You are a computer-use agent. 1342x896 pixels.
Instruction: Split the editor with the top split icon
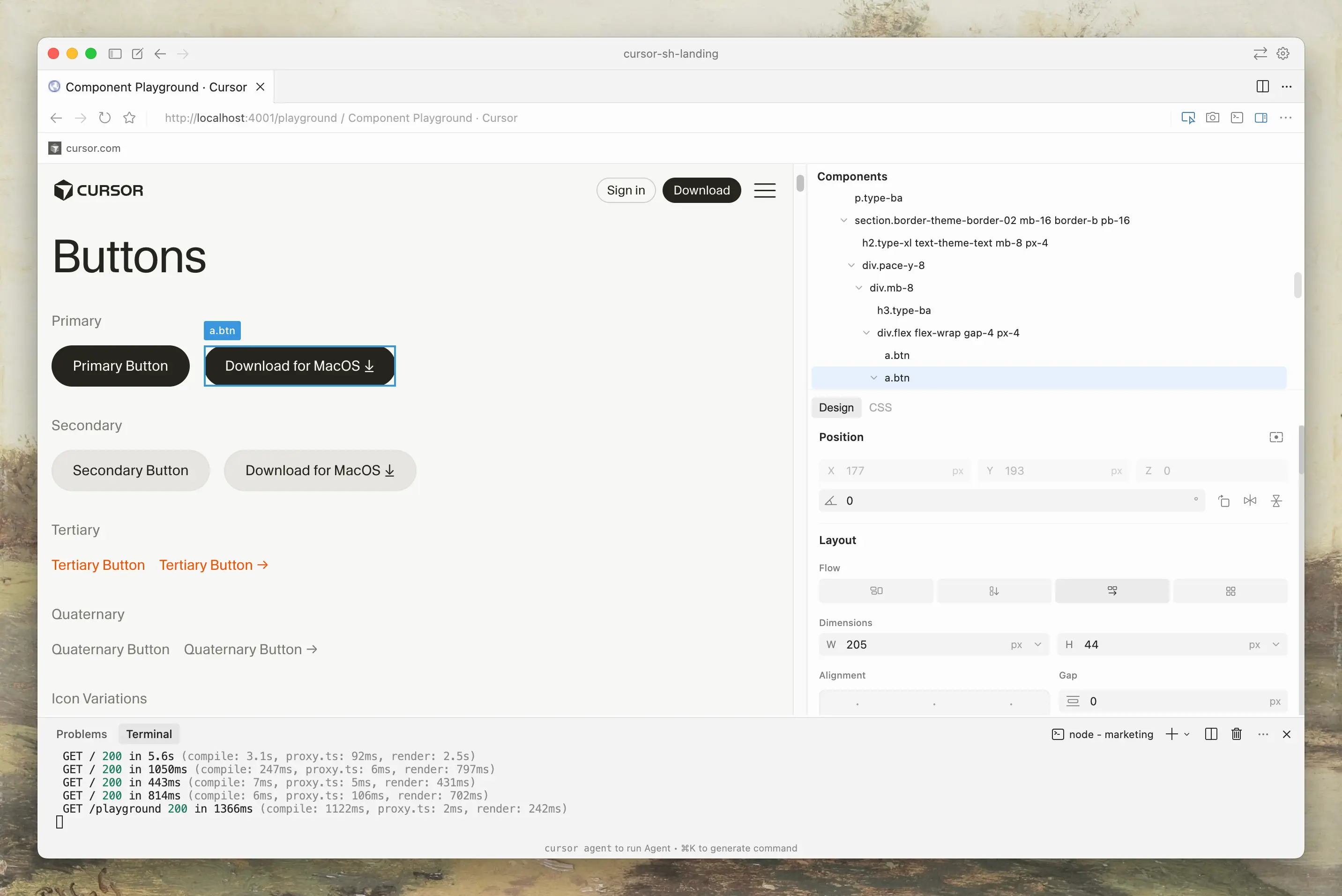1263,86
